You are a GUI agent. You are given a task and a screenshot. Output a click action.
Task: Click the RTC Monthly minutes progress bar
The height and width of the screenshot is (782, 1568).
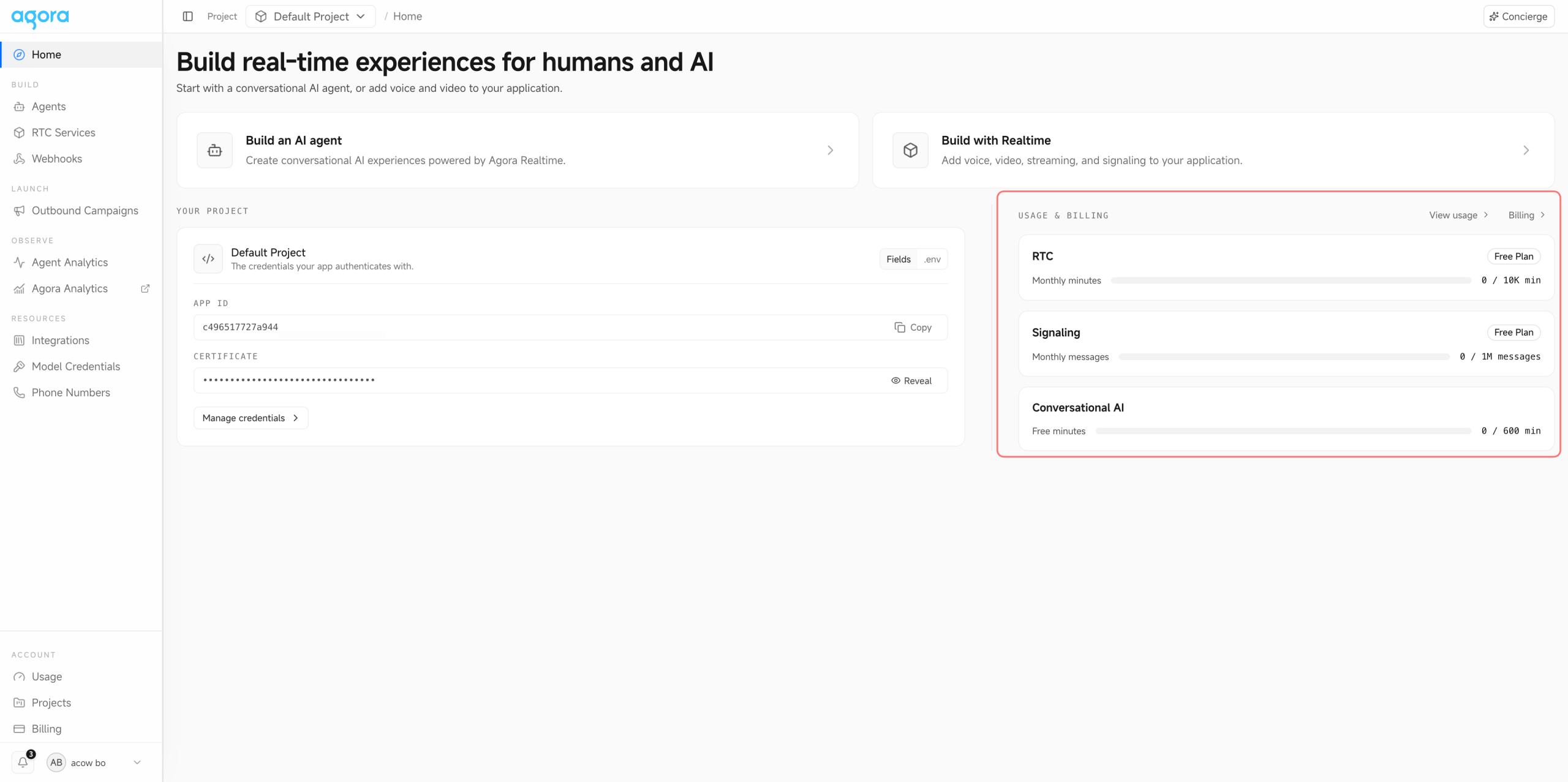point(1291,280)
